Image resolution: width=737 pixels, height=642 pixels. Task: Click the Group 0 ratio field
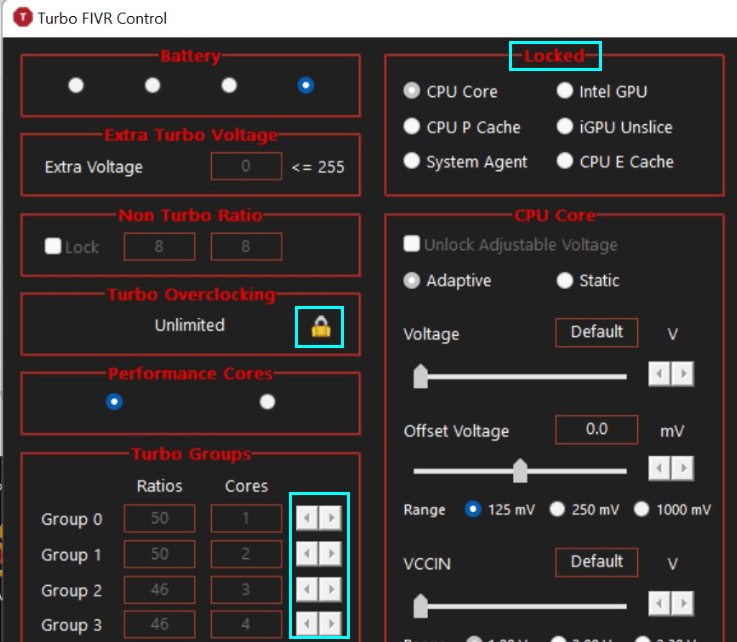pos(159,518)
